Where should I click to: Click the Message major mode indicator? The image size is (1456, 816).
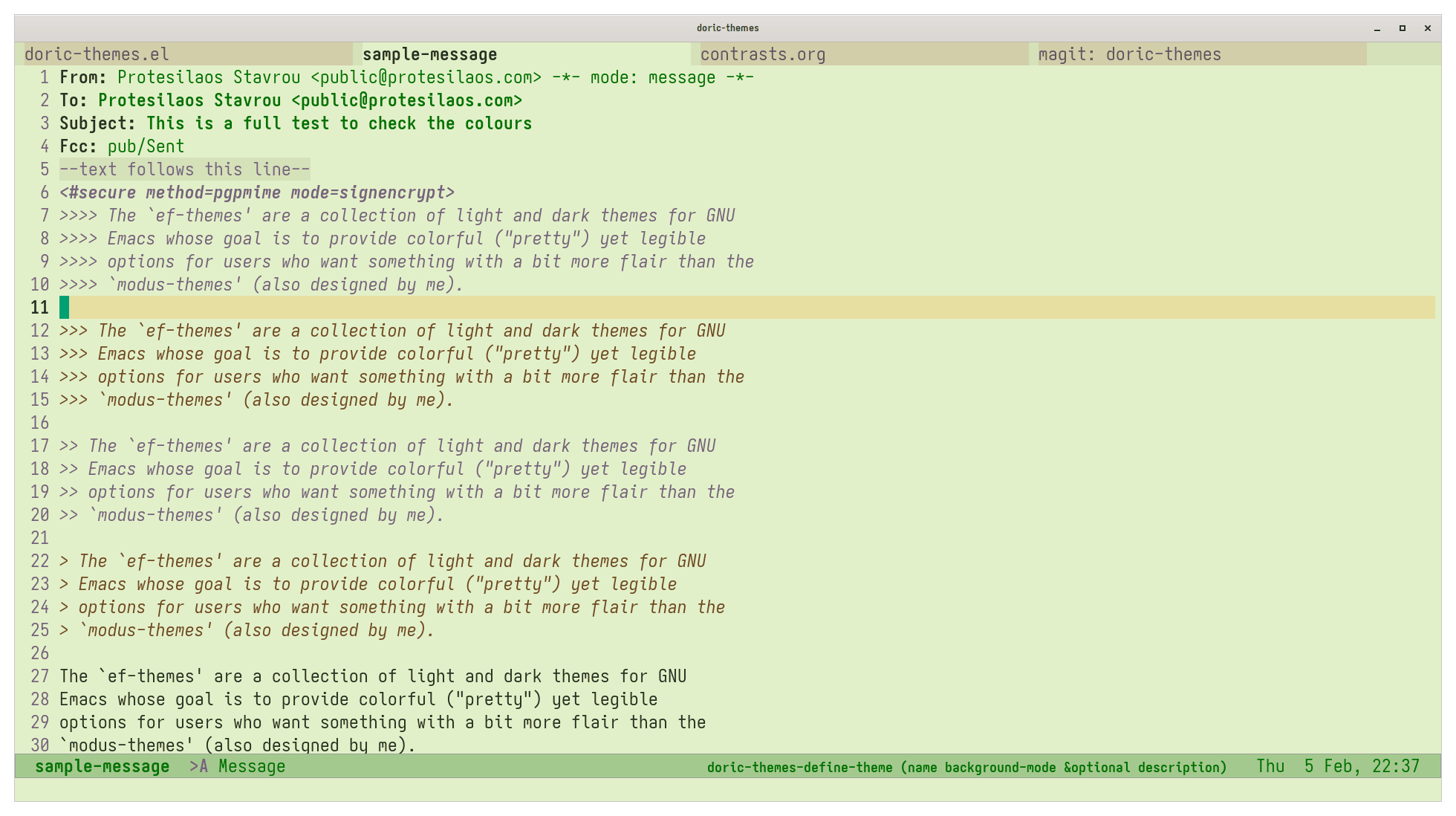[x=252, y=766]
